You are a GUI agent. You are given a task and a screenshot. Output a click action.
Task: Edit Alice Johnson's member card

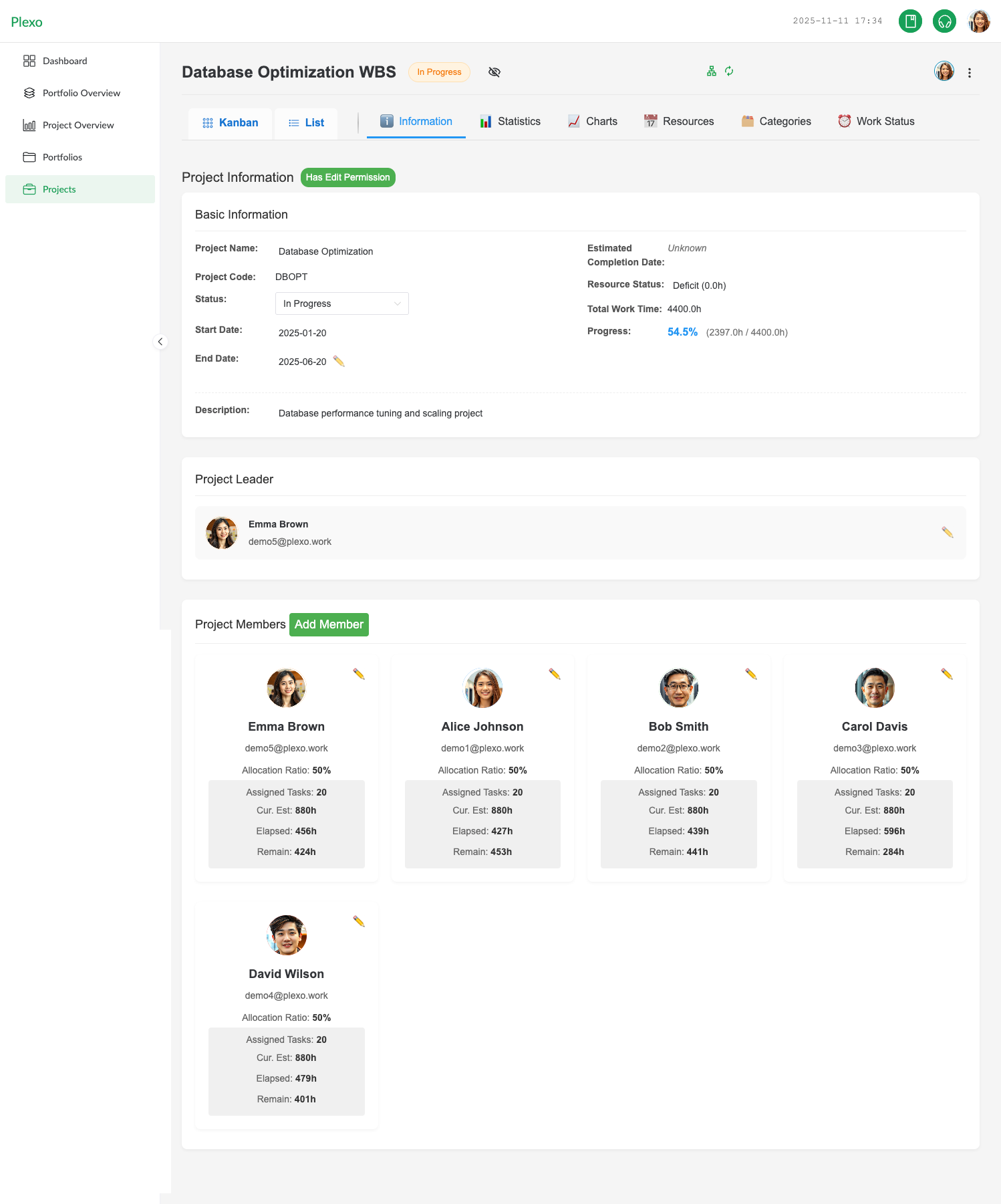[x=555, y=674]
